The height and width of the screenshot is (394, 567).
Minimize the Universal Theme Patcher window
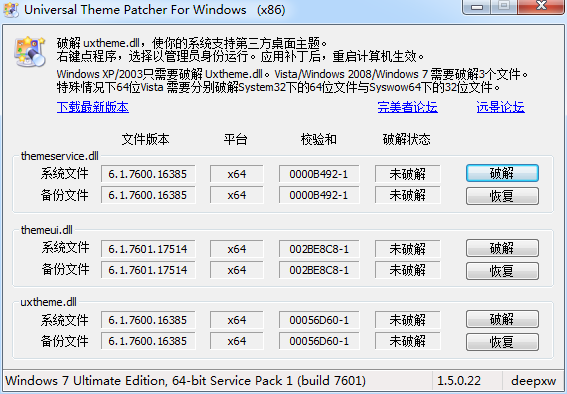click(x=477, y=7)
